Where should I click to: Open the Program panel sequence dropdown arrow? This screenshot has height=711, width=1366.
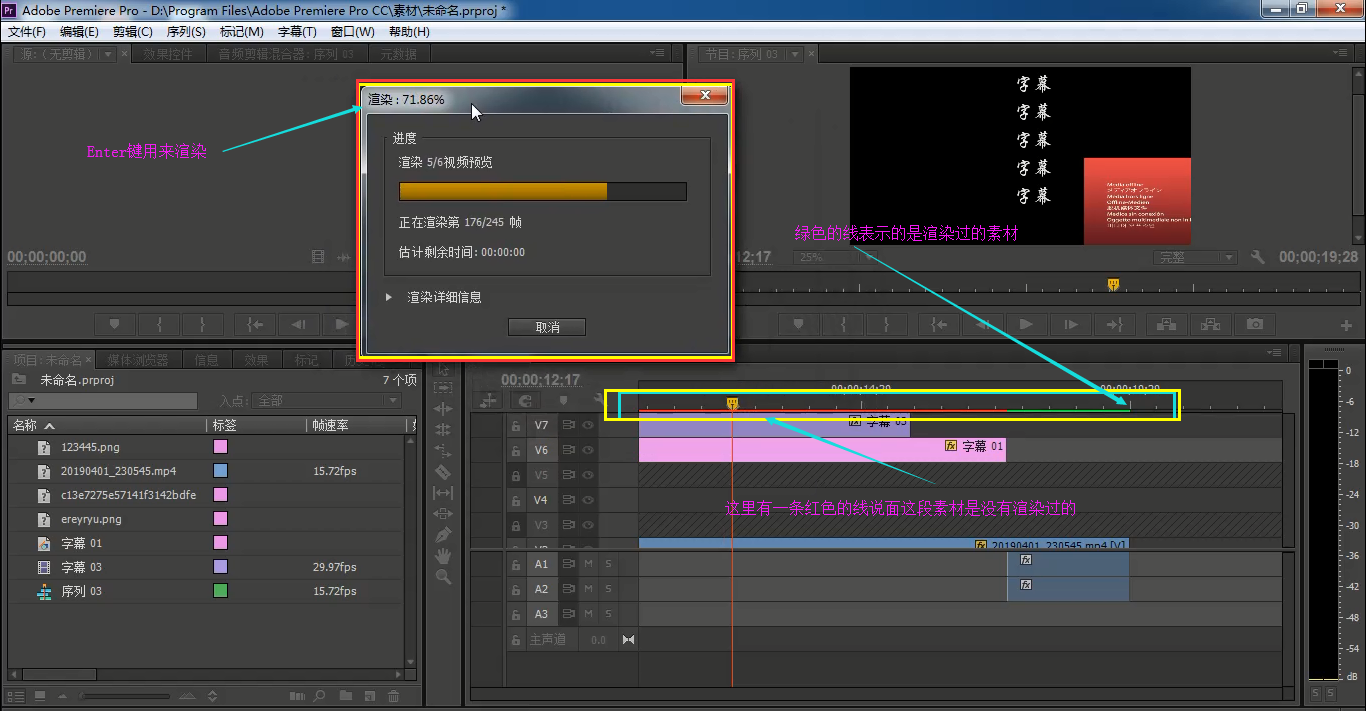[793, 54]
